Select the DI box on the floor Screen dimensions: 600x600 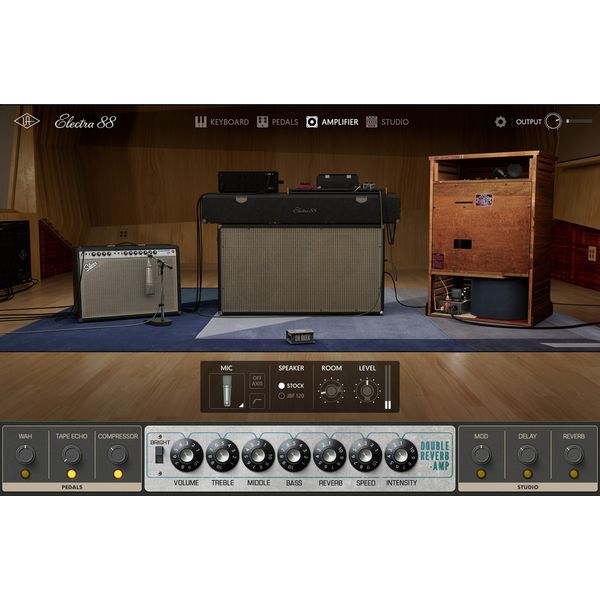click(x=301, y=336)
